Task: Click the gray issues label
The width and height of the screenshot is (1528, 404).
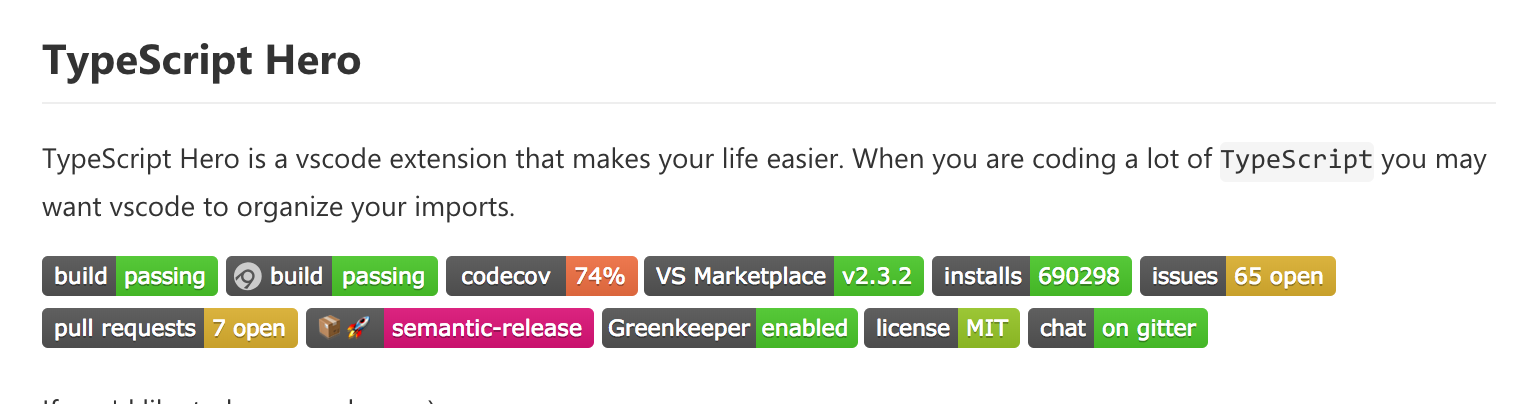Action: (1184, 277)
